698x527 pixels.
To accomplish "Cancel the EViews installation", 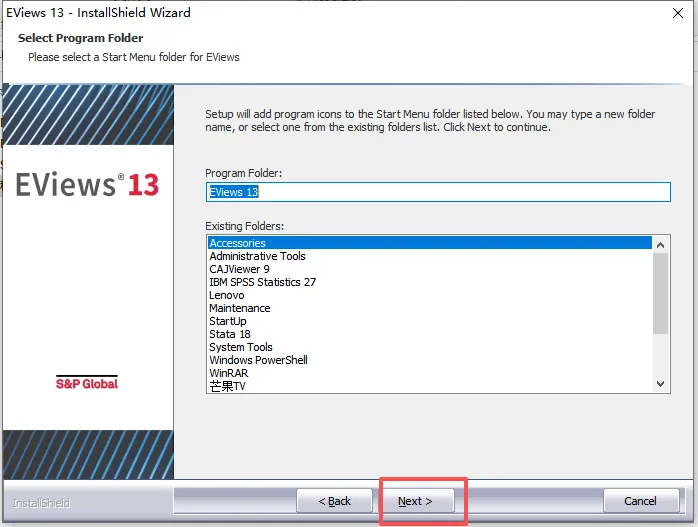I will [x=641, y=501].
